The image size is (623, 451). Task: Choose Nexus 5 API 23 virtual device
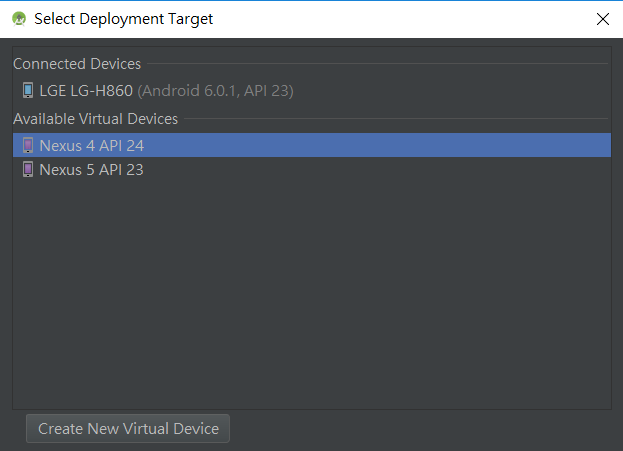point(312,169)
